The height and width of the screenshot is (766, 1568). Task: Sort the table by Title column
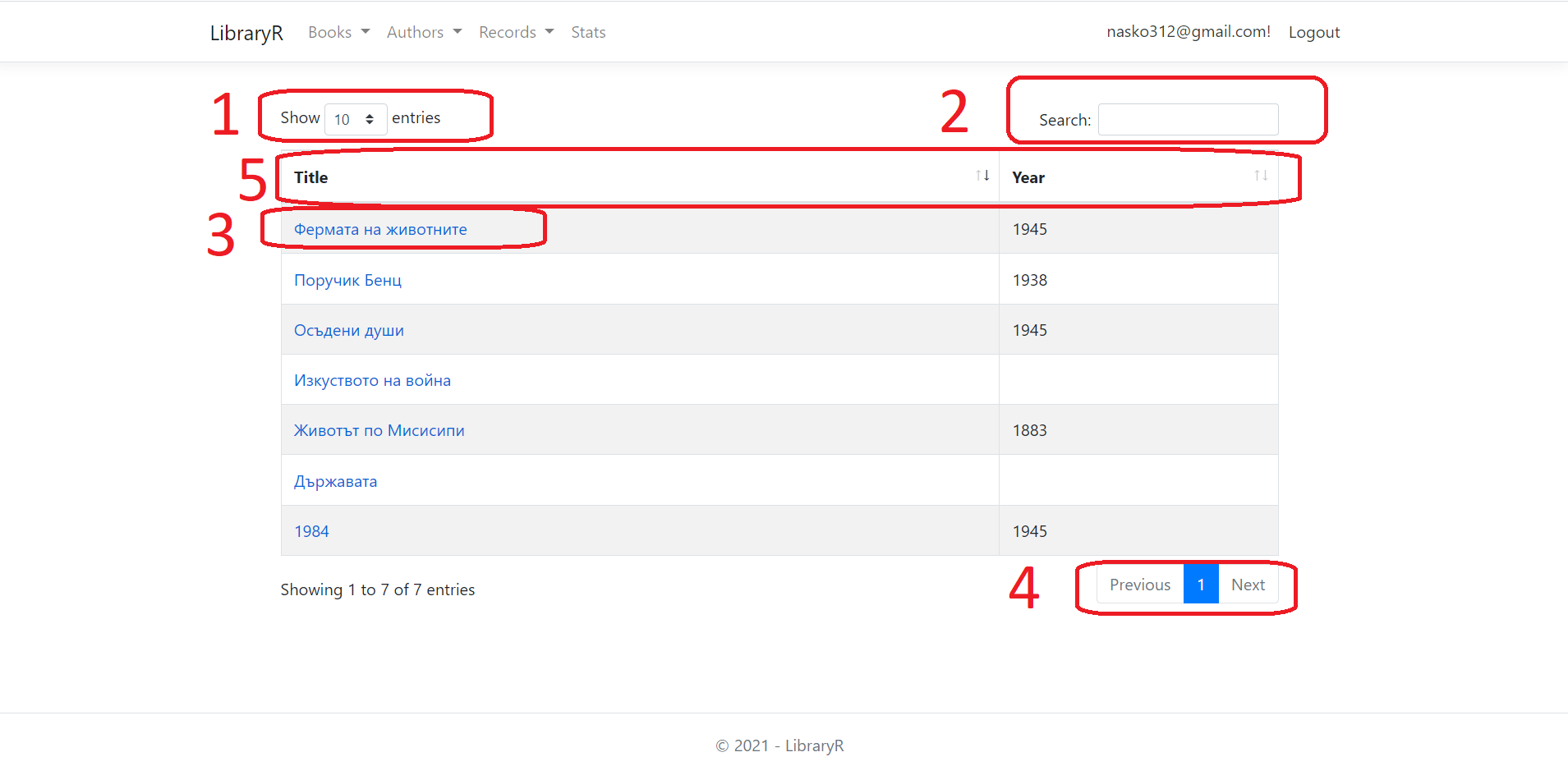[x=310, y=177]
